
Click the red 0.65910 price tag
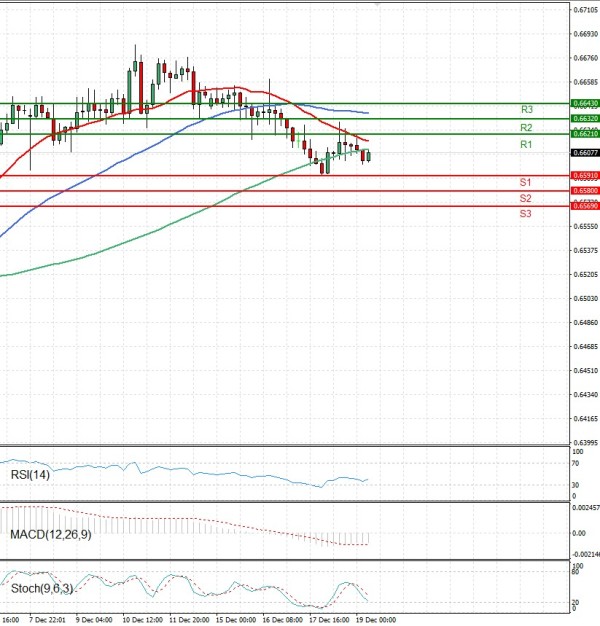pyautogui.click(x=585, y=175)
